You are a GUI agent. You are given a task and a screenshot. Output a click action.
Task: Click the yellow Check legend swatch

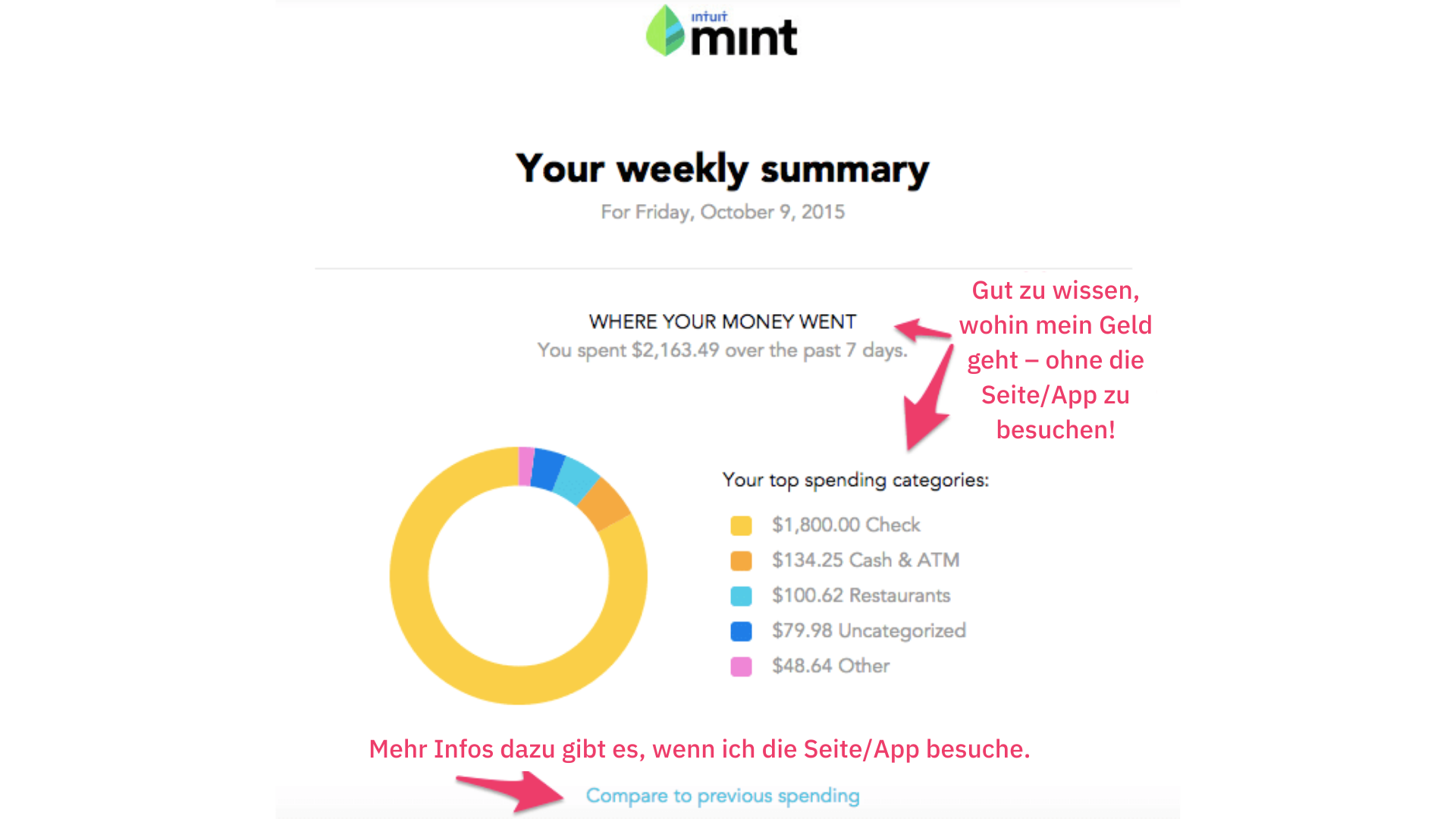(741, 526)
